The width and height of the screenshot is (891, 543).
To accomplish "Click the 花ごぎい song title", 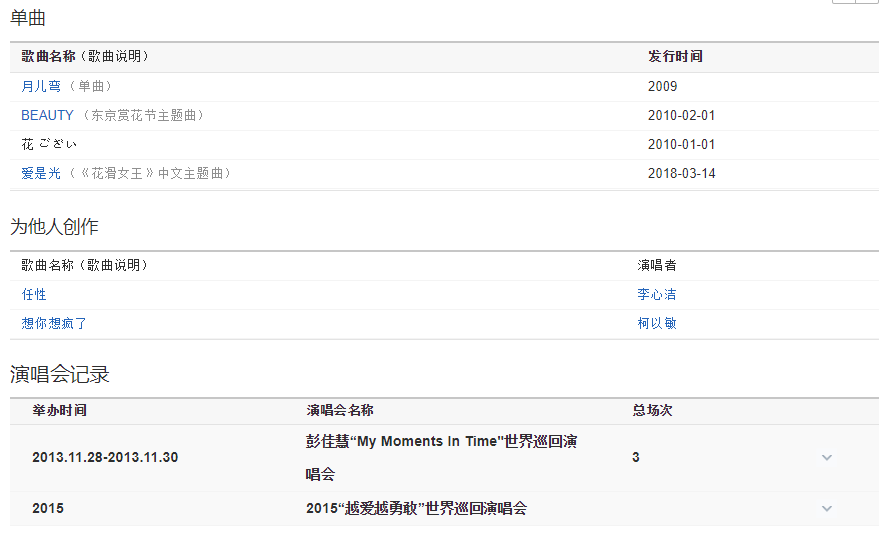I will pos(49,145).
